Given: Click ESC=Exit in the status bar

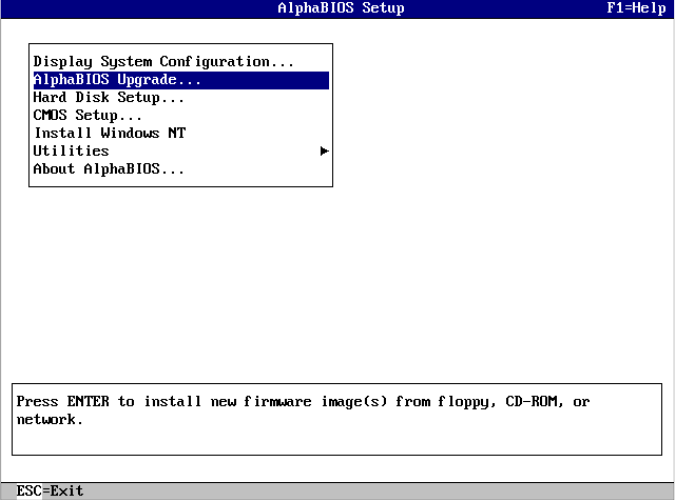Looking at the screenshot, I should (x=50, y=491).
